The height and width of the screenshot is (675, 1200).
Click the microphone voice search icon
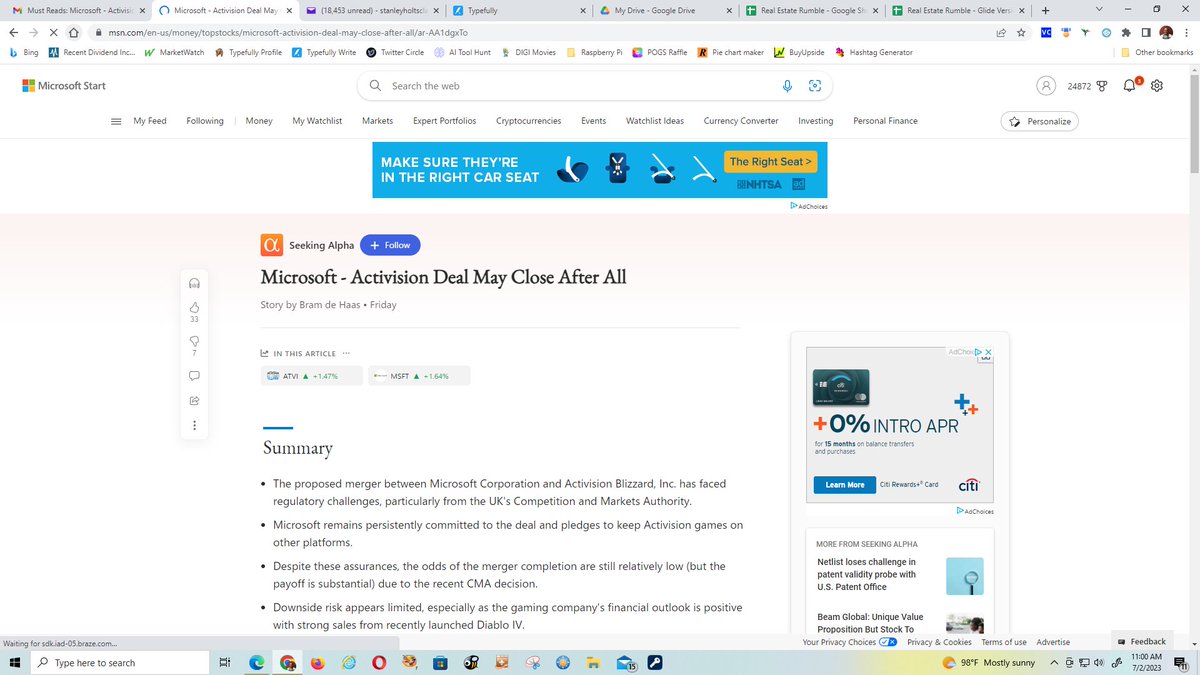tap(787, 86)
